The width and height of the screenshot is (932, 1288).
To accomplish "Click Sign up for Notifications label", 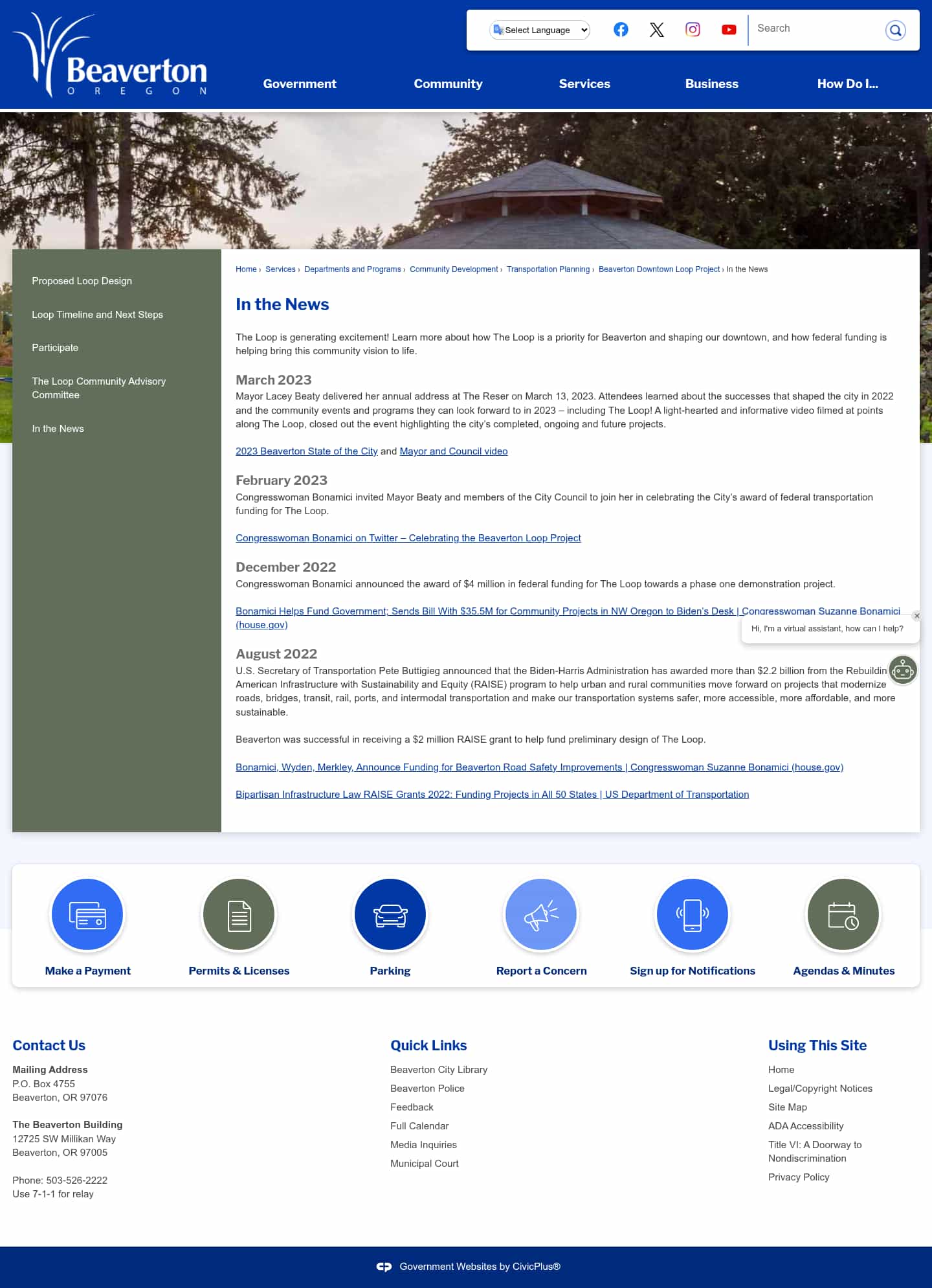I will click(x=693, y=971).
